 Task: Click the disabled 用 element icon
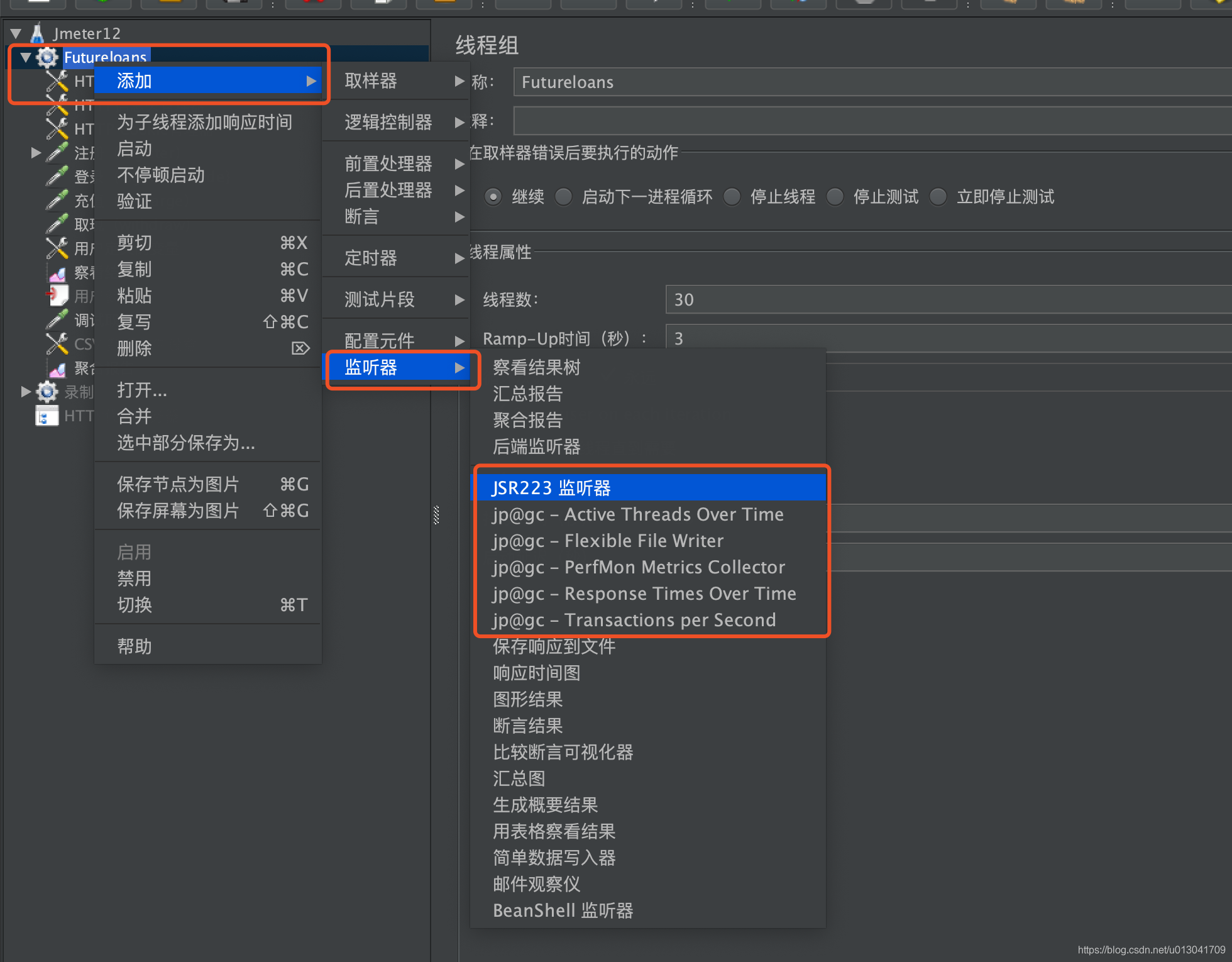(x=57, y=296)
